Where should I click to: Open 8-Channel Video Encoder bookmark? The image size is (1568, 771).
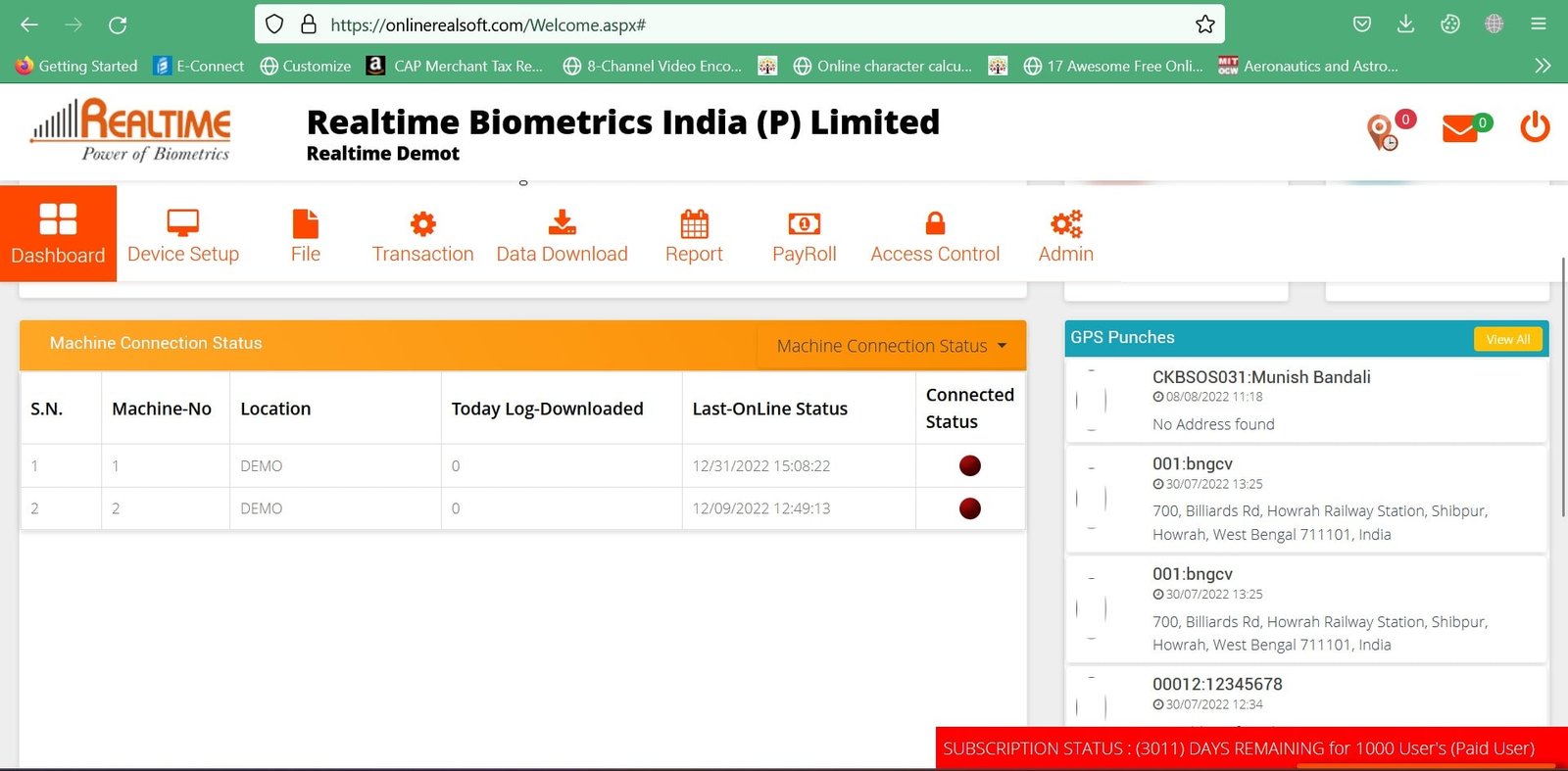click(653, 66)
